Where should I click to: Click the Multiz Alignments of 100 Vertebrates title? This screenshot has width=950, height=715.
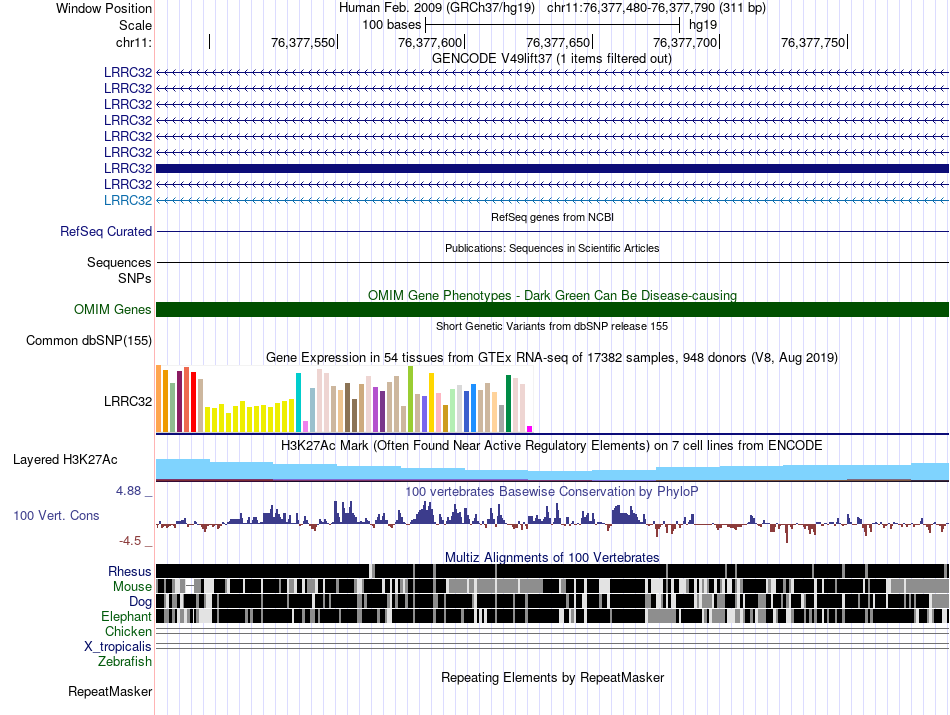click(x=552, y=557)
